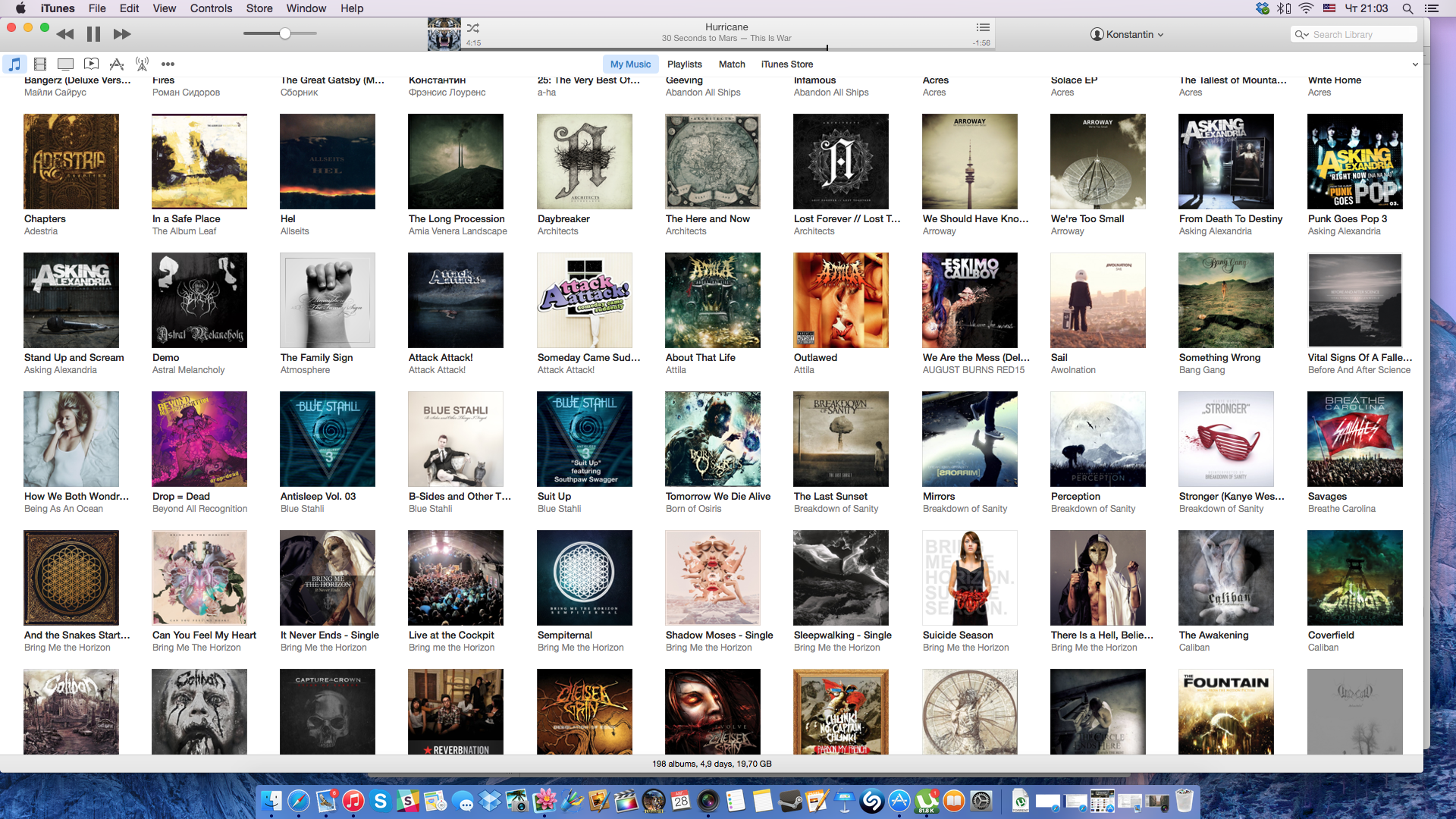This screenshot has height=819, width=1456.
Task: Go to the iTunes Store
Action: tap(786, 64)
